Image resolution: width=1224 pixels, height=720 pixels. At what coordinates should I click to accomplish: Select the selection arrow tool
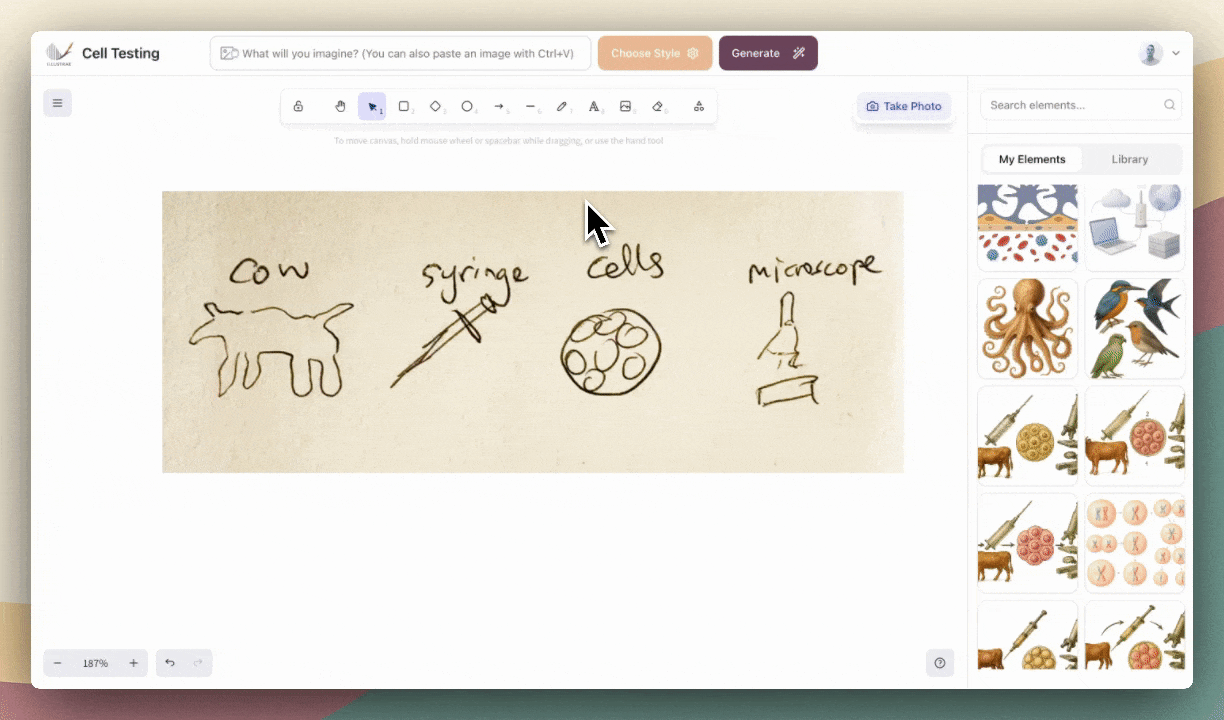coord(372,106)
